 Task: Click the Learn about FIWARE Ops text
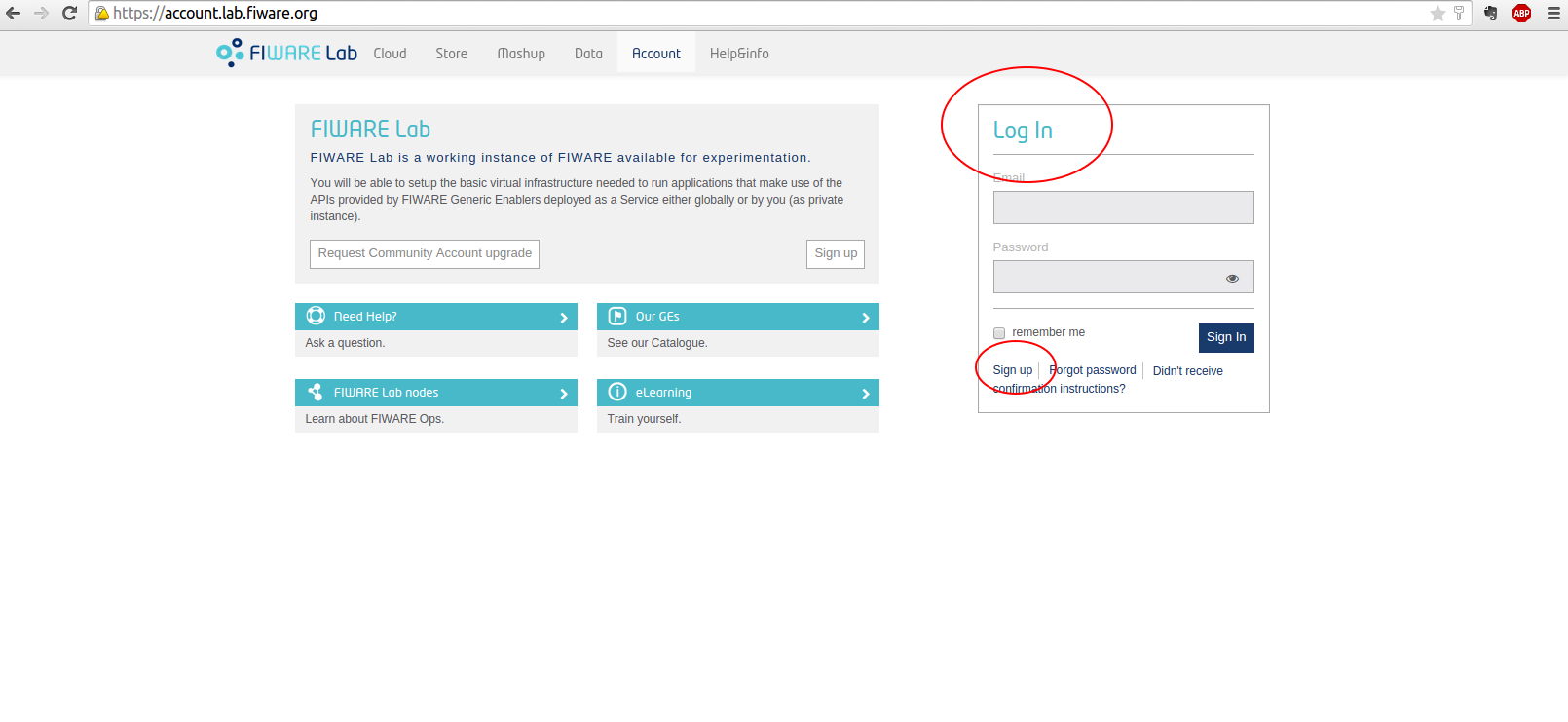pyautogui.click(x=374, y=419)
